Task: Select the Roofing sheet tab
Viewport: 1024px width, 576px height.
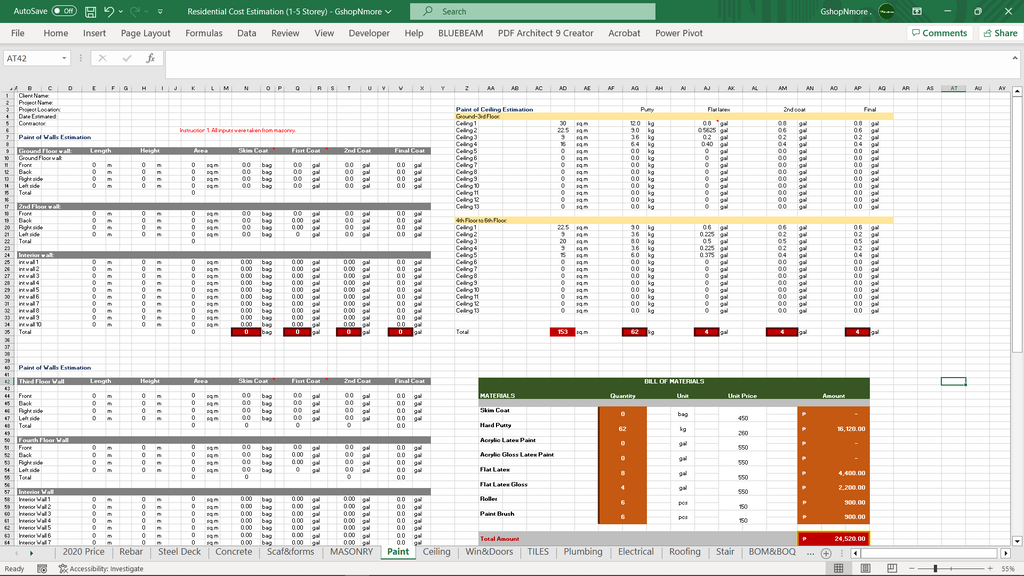Action: [684, 552]
